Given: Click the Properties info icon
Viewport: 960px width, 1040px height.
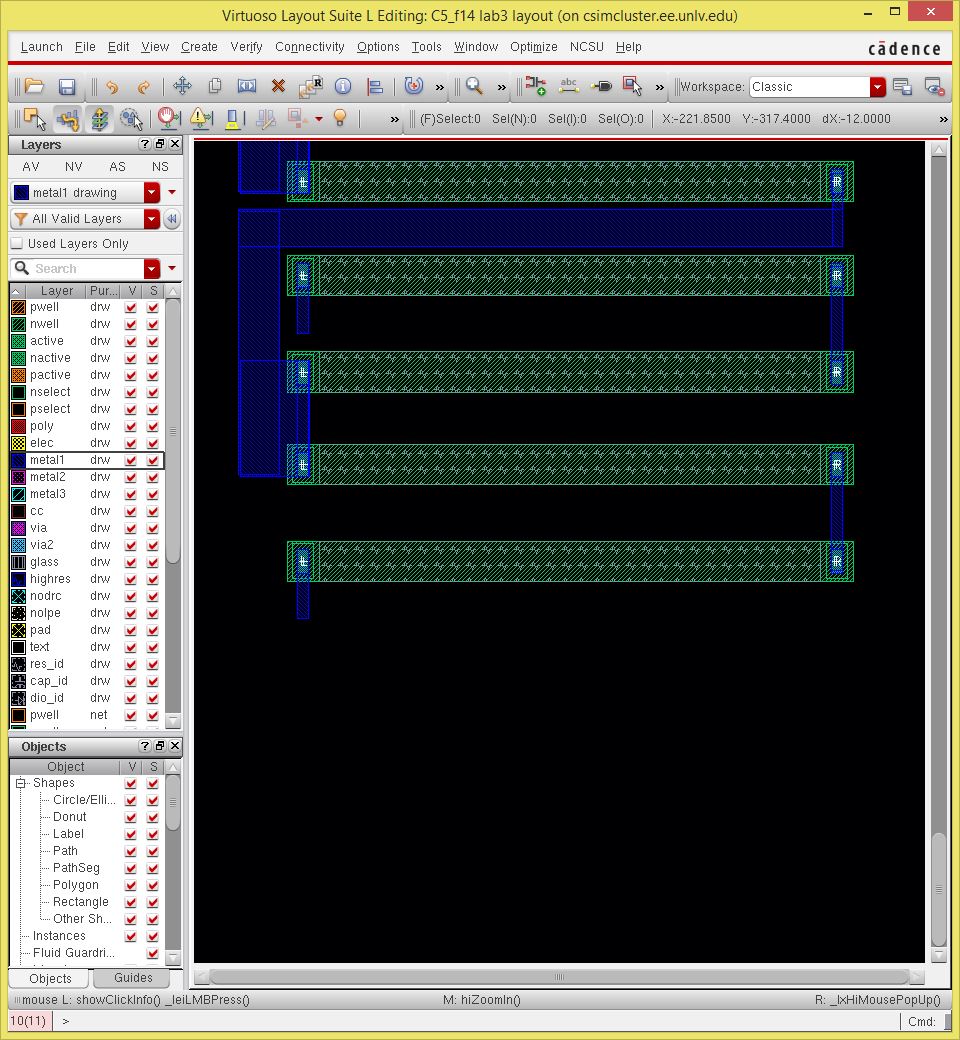Looking at the screenshot, I should click(x=342, y=86).
